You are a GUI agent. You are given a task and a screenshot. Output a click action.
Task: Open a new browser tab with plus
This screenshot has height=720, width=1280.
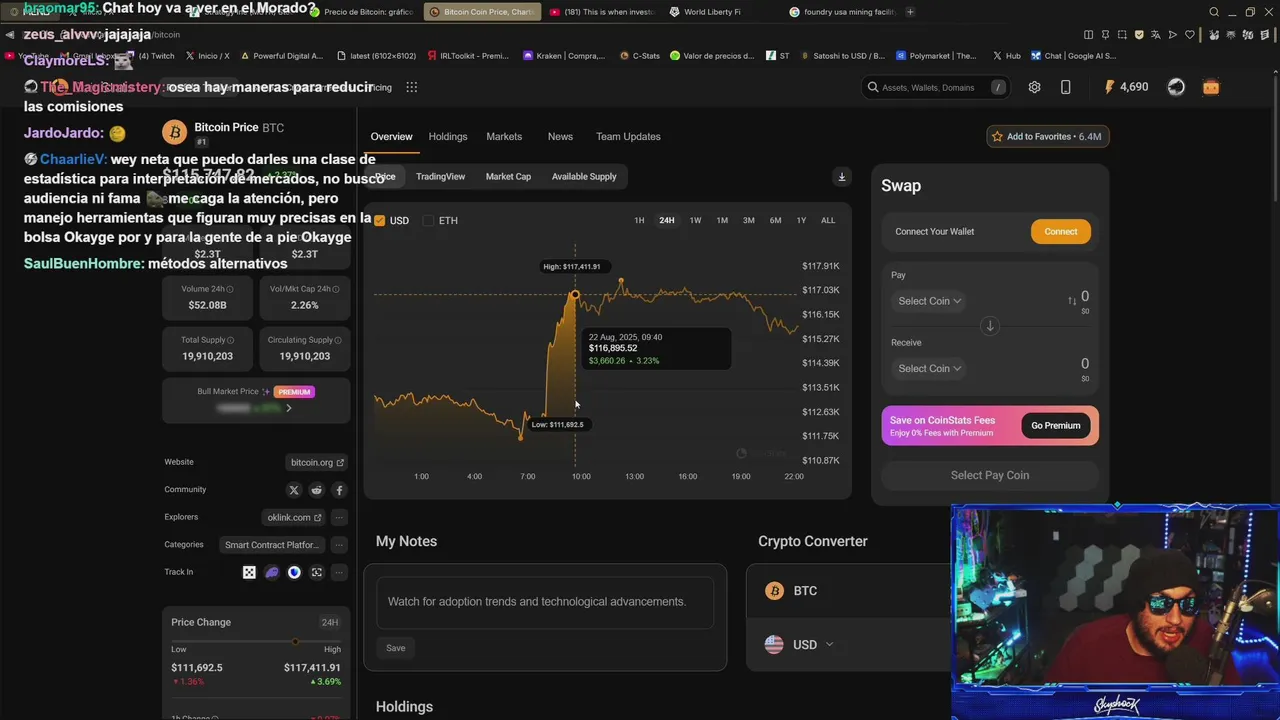click(910, 12)
